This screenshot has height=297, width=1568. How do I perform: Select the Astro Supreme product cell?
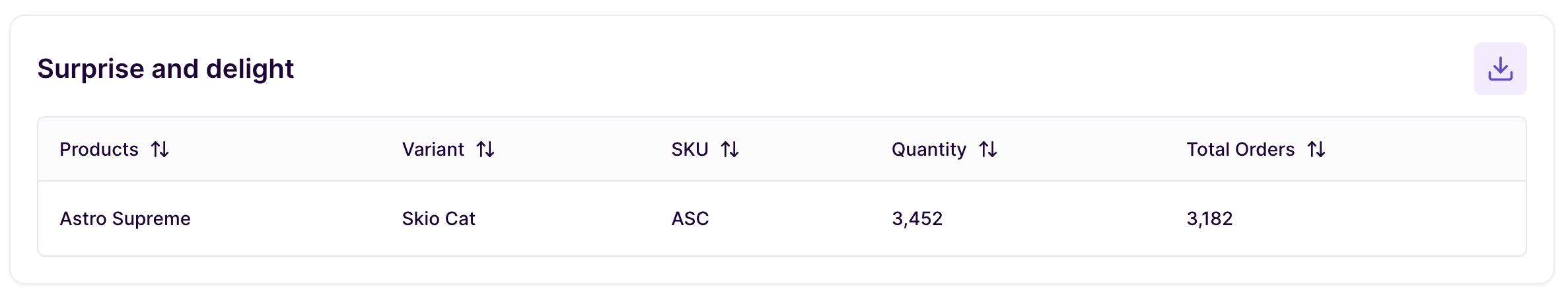tap(125, 219)
